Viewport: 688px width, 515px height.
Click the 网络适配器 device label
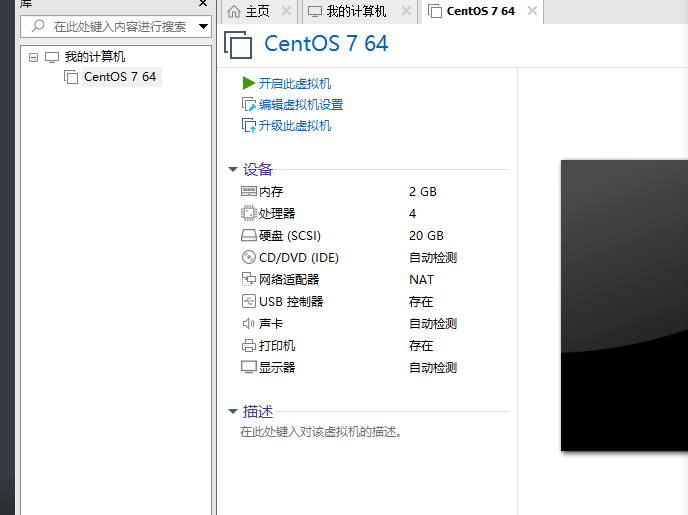click(x=289, y=279)
